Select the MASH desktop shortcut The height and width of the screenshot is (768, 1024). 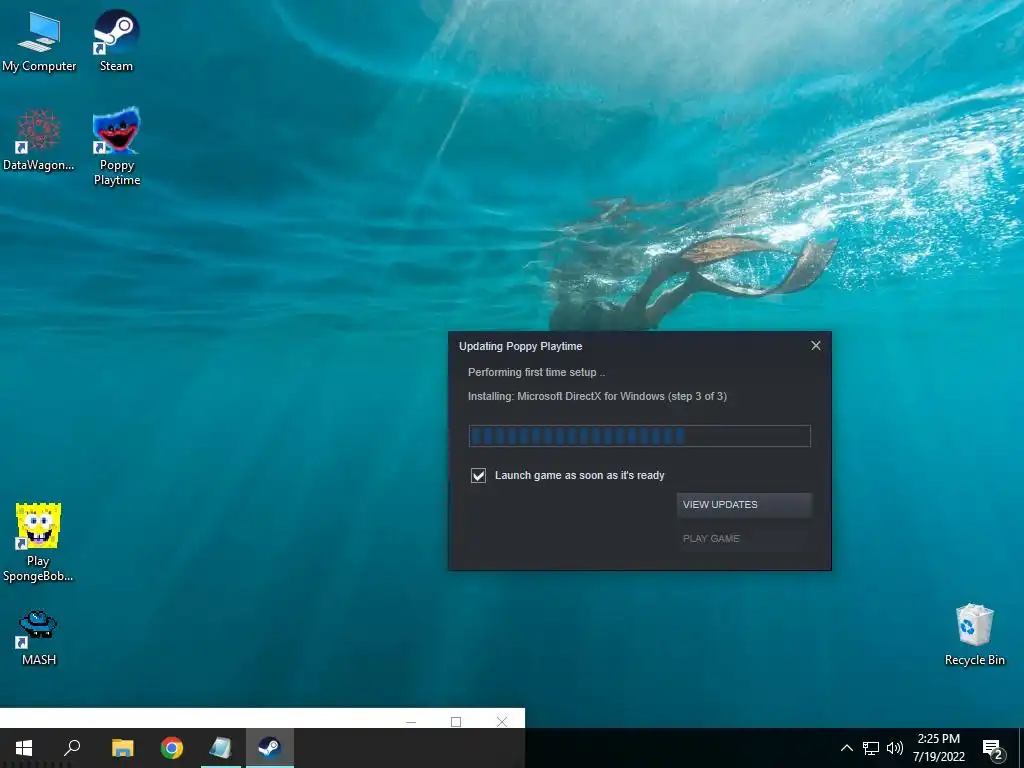(x=39, y=637)
